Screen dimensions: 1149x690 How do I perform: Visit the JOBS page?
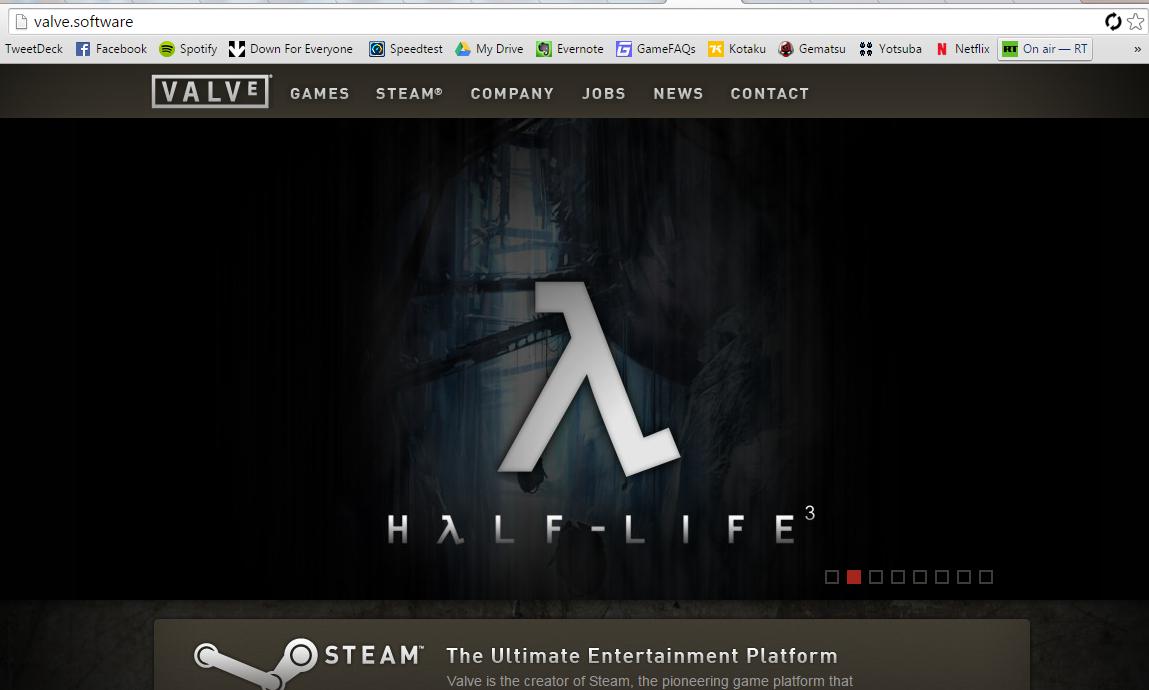coord(604,93)
